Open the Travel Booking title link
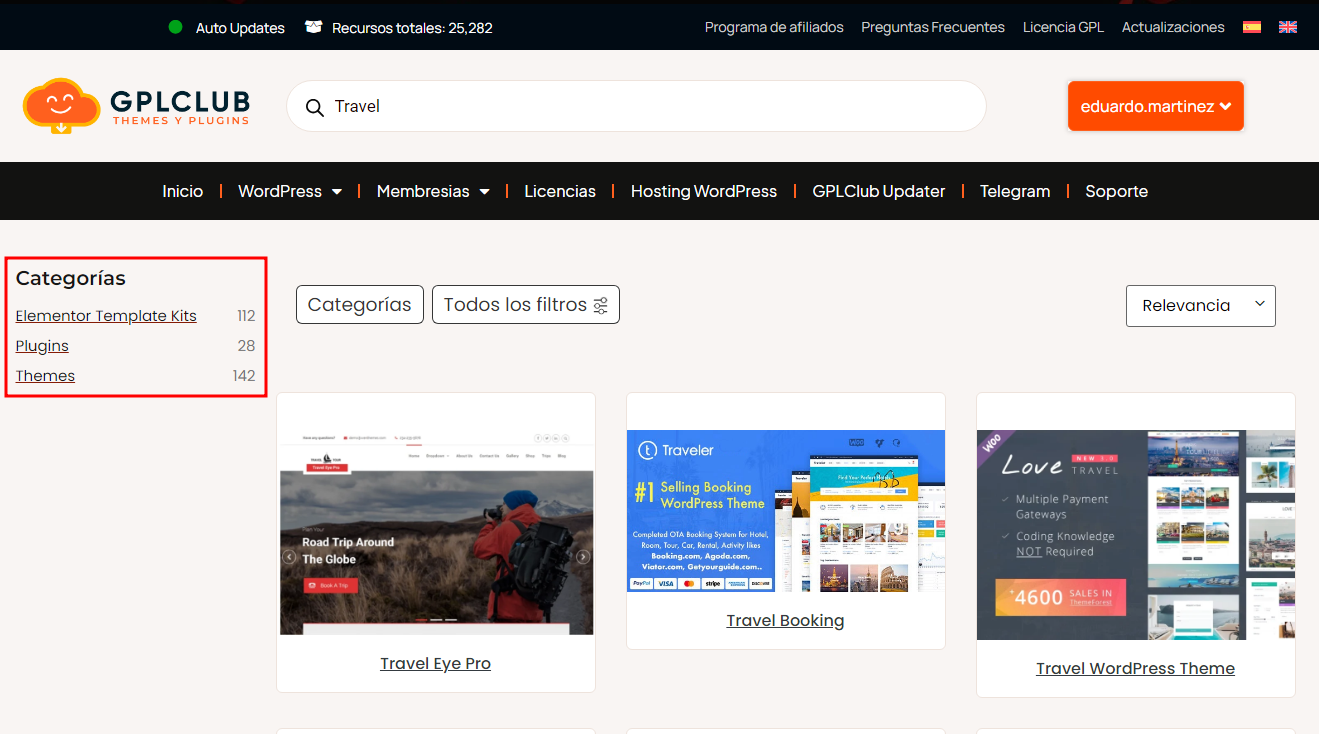 tap(786, 620)
